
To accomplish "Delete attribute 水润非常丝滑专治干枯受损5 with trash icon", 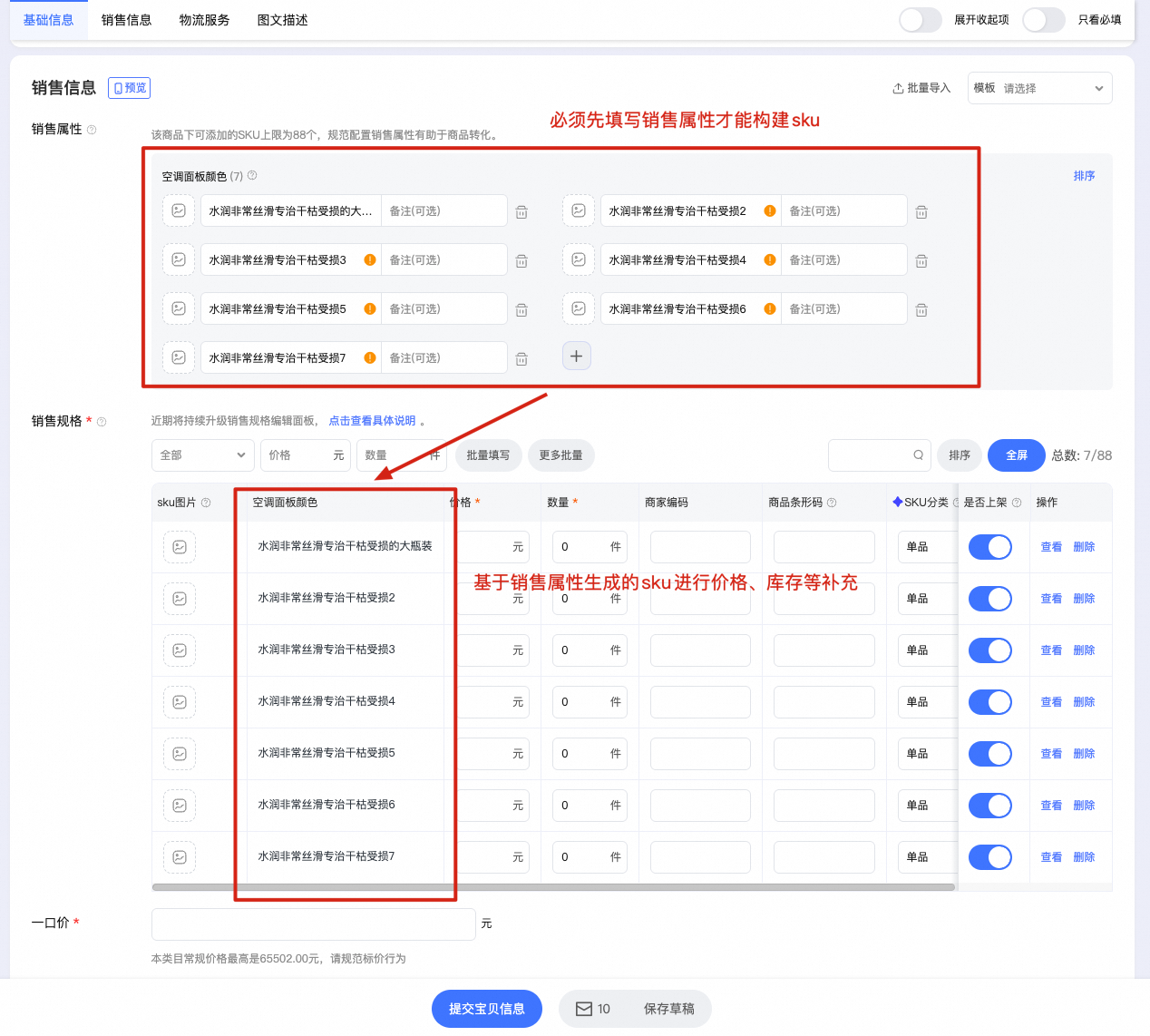I will point(521,310).
